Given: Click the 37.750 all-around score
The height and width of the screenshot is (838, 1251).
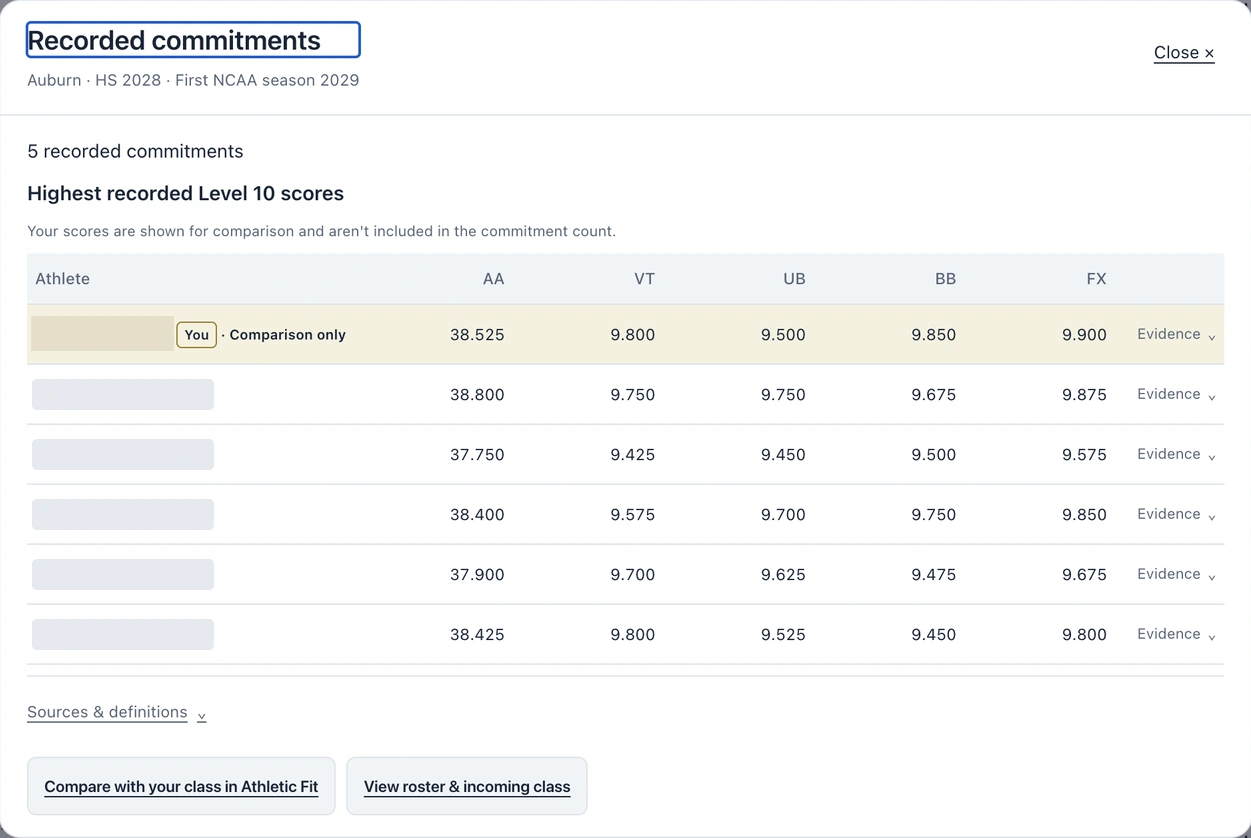Looking at the screenshot, I should coord(477,455).
